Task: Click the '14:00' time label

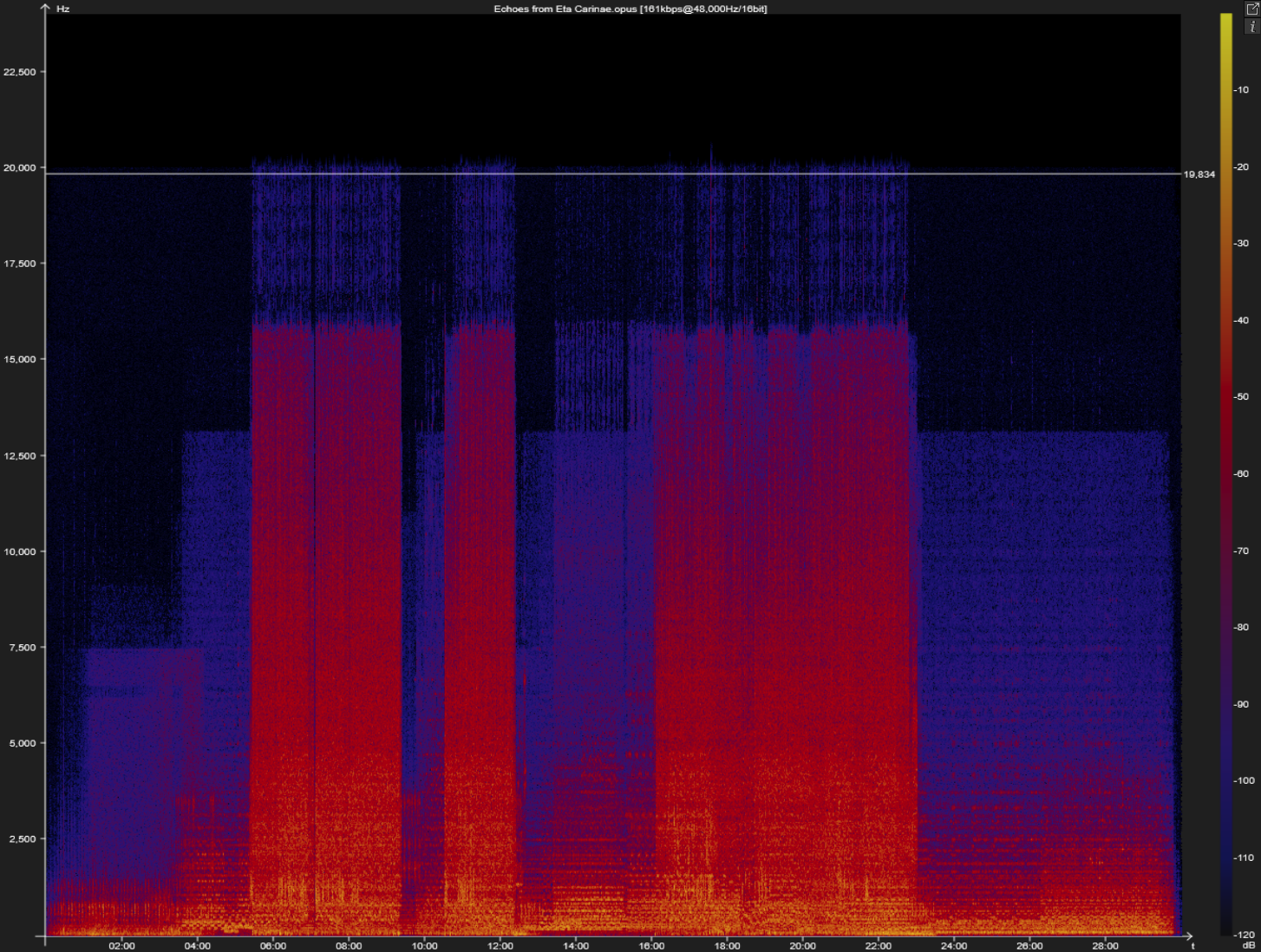Action: coord(576,945)
